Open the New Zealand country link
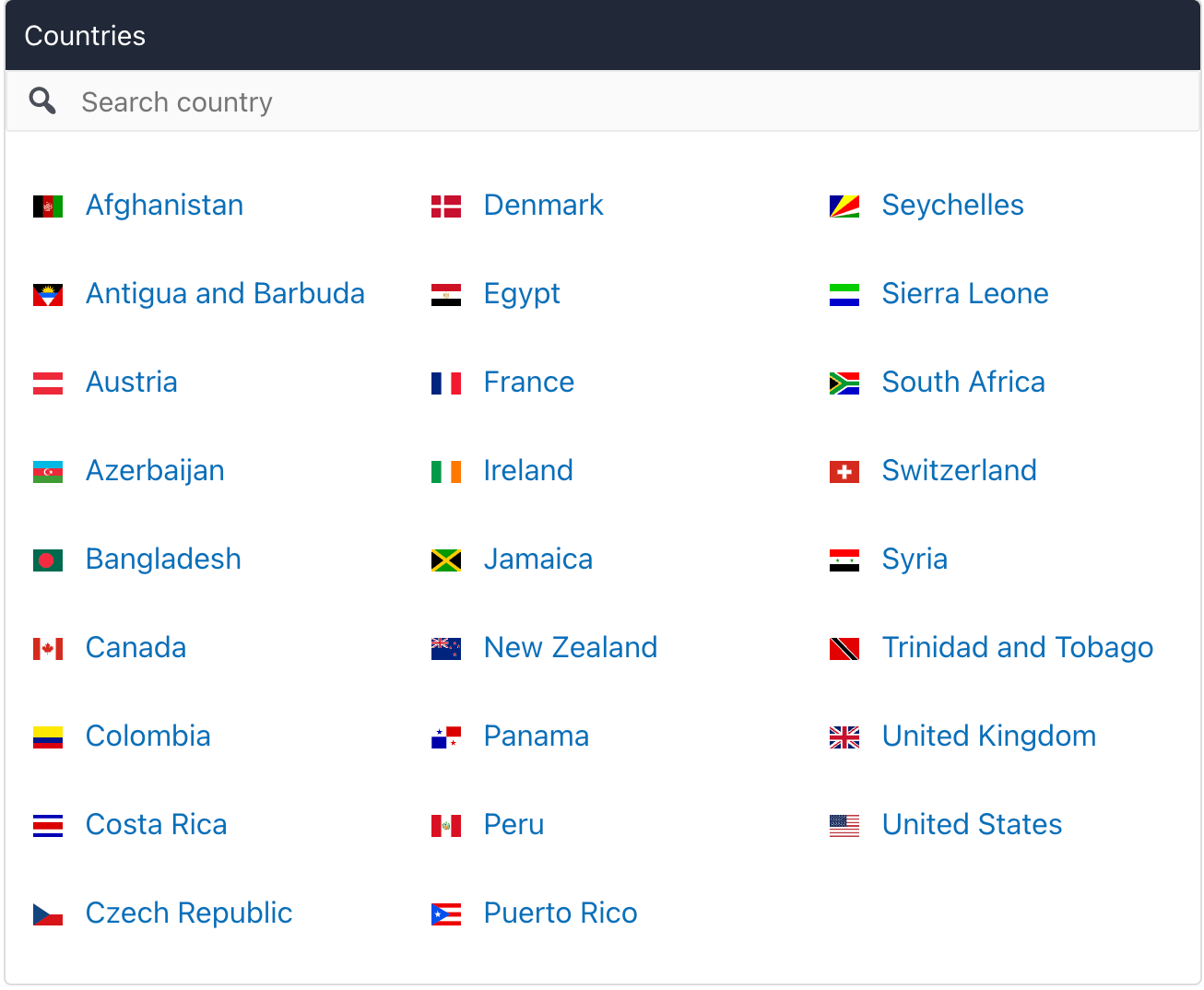This screenshot has width=1204, height=990. (x=570, y=648)
